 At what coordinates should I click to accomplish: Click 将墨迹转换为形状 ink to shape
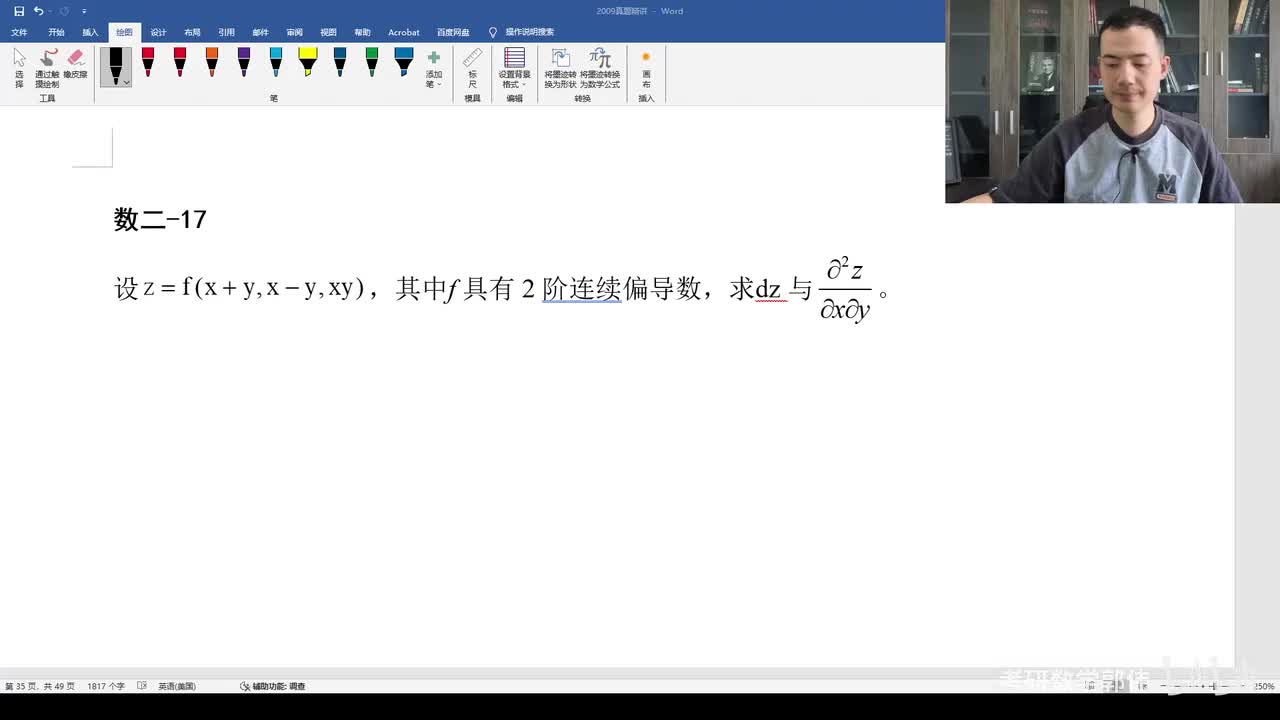coord(560,69)
